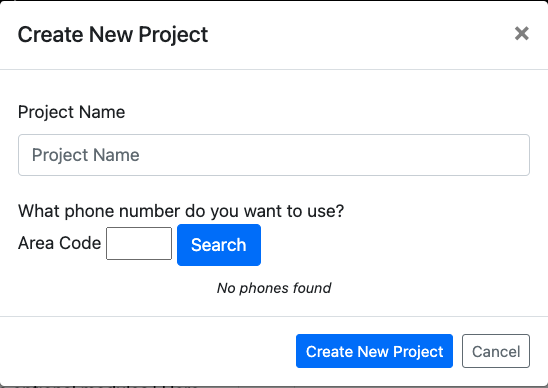Click the 'No phones found' message

tap(274, 288)
